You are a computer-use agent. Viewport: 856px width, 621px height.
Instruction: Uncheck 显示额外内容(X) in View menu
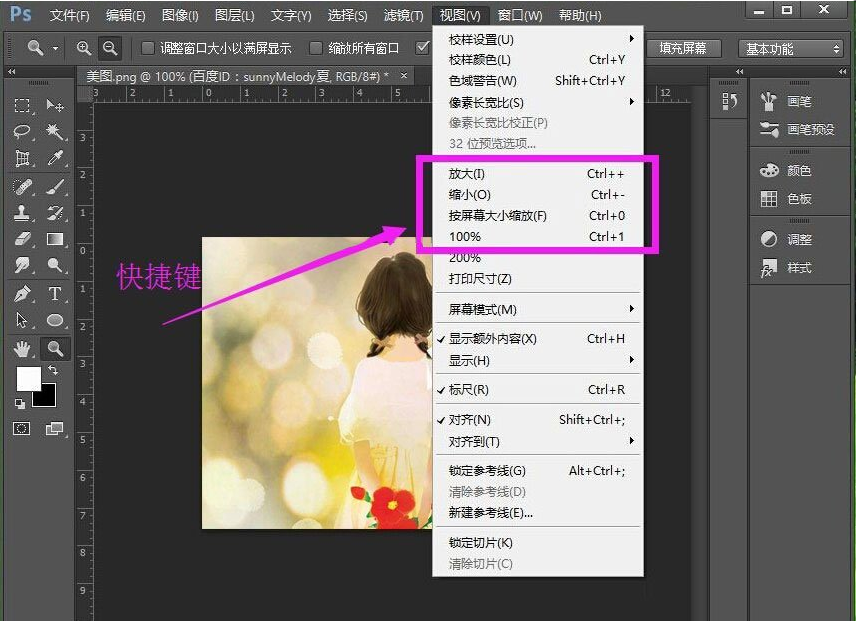(538, 339)
